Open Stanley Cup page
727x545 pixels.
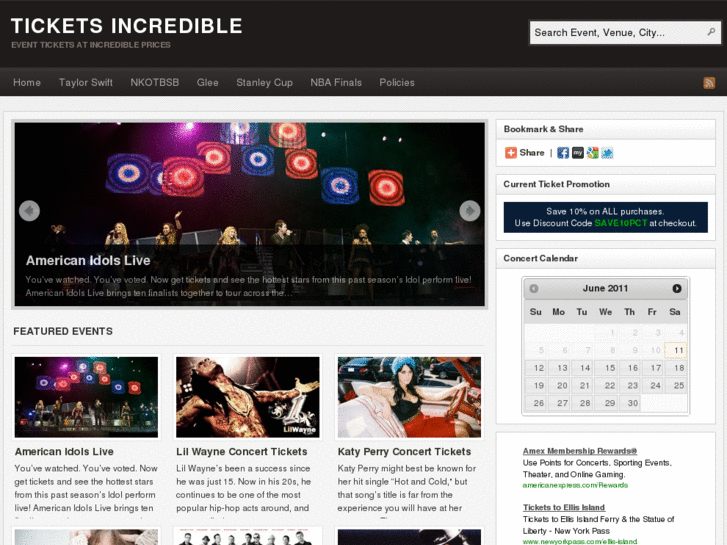pyautogui.click(x=264, y=83)
